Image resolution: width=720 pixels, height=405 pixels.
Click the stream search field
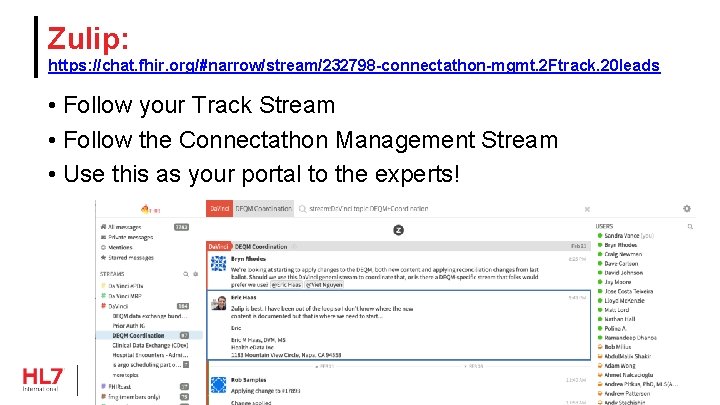tap(368, 209)
